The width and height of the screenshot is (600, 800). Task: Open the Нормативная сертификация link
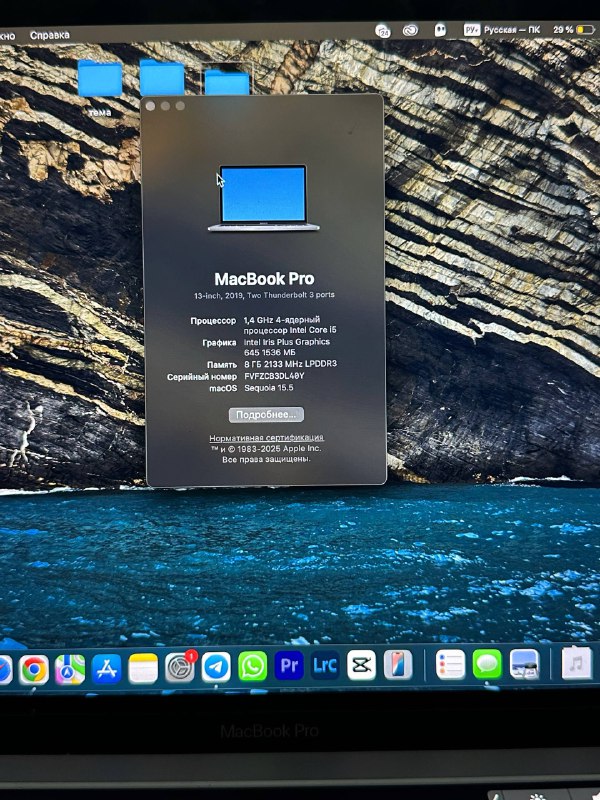tap(266, 438)
